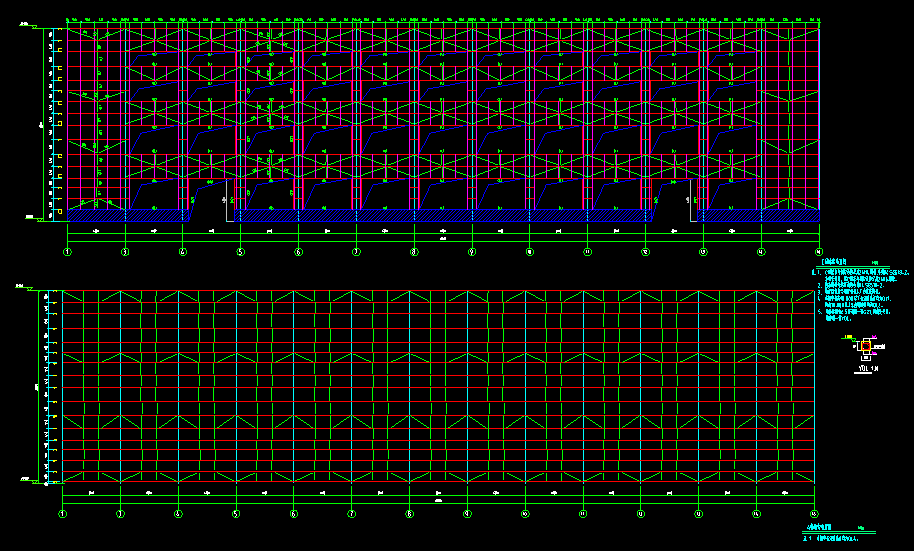
Task: Select axis bubble 7 under lower roof plan
Action: coord(351,514)
